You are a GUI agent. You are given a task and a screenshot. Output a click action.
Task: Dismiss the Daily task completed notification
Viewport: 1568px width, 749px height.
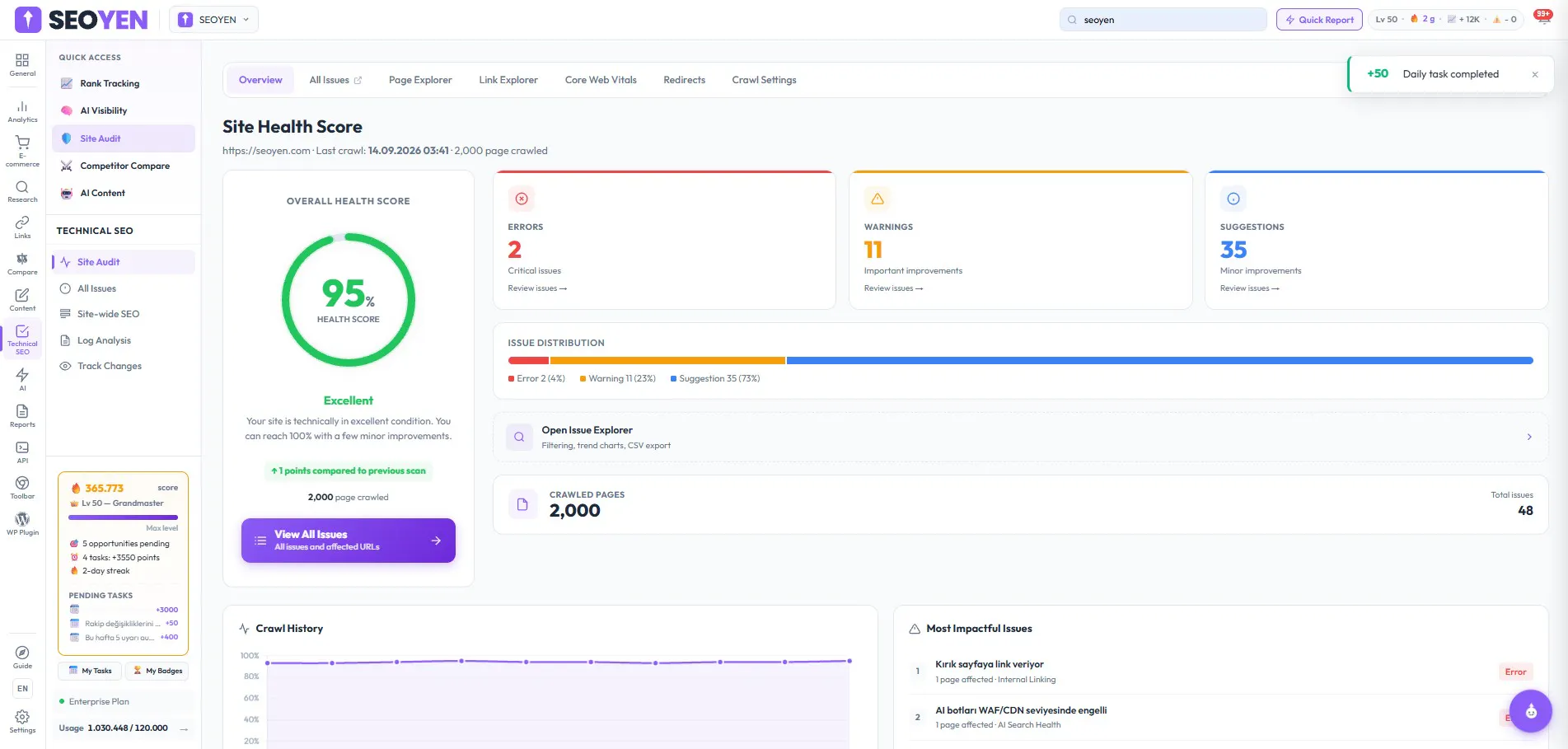1535,74
